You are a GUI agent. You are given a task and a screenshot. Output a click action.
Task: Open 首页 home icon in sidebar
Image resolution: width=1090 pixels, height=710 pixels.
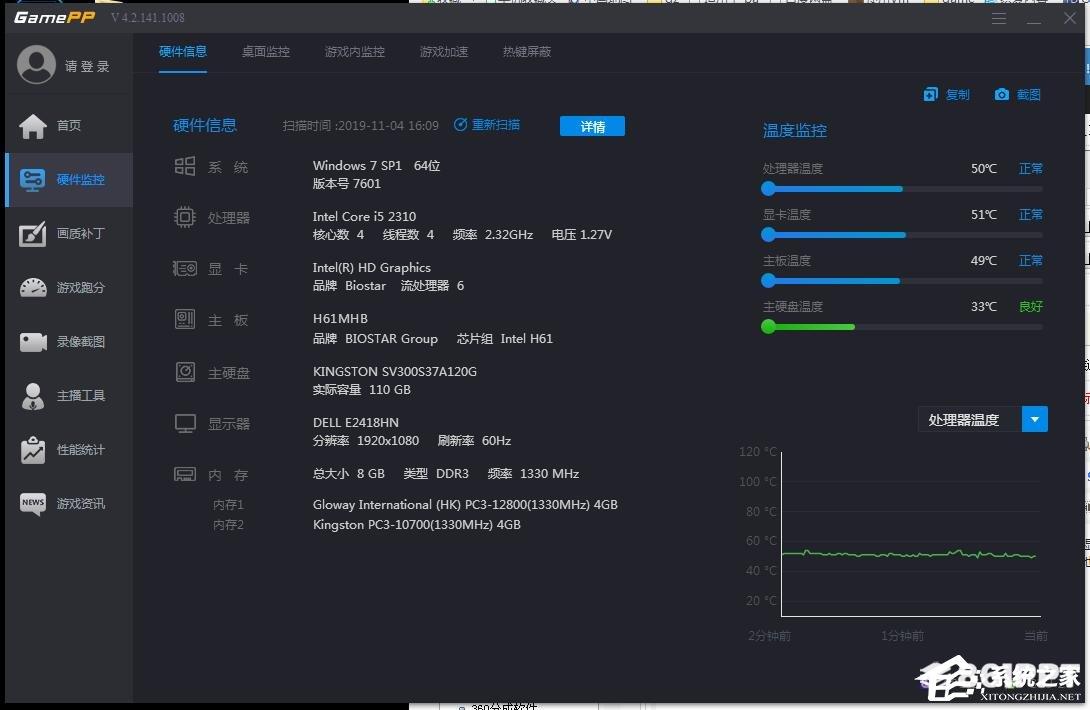click(33, 126)
